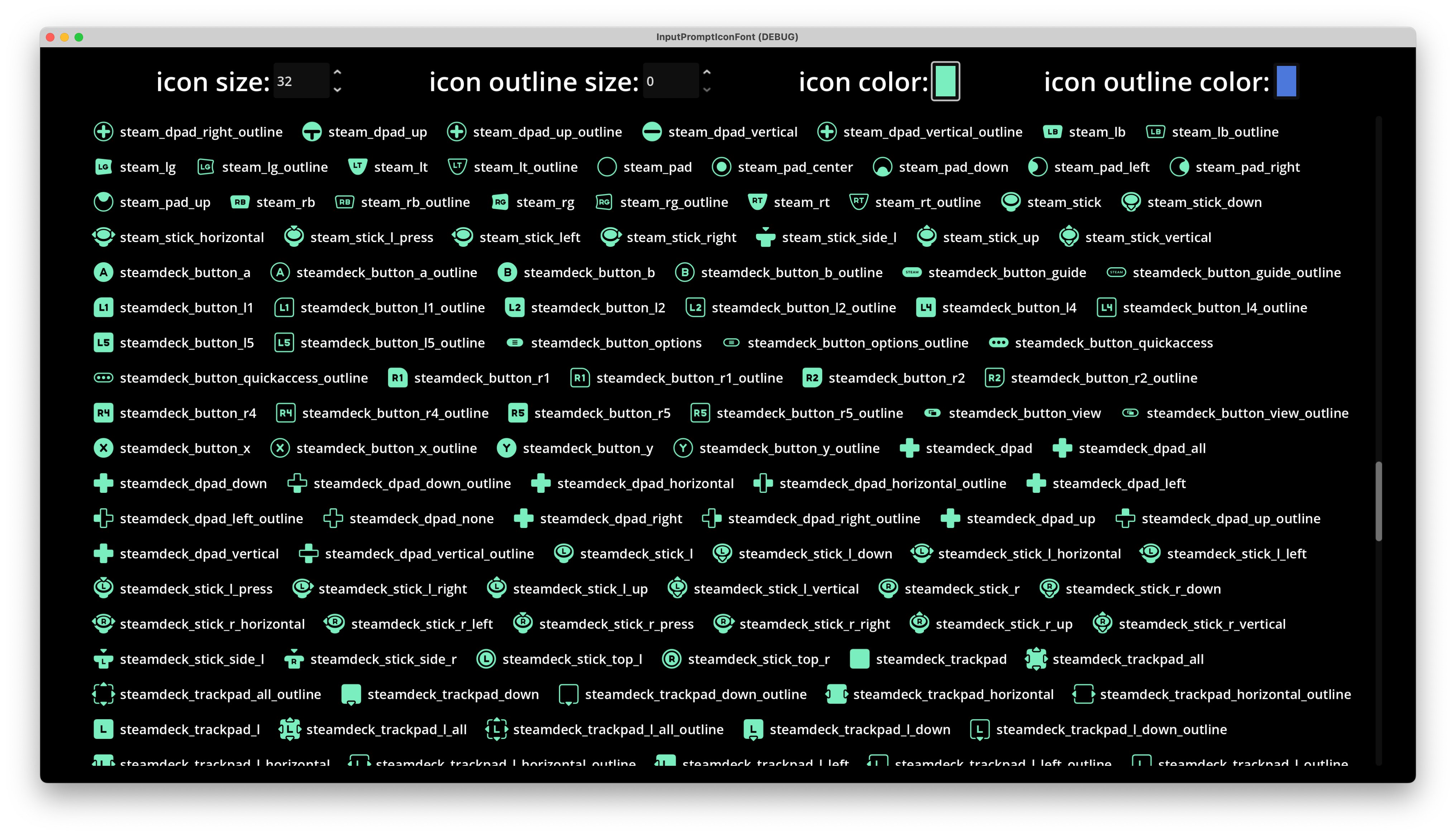Click the steamdeck_button_a icon

pos(103,272)
